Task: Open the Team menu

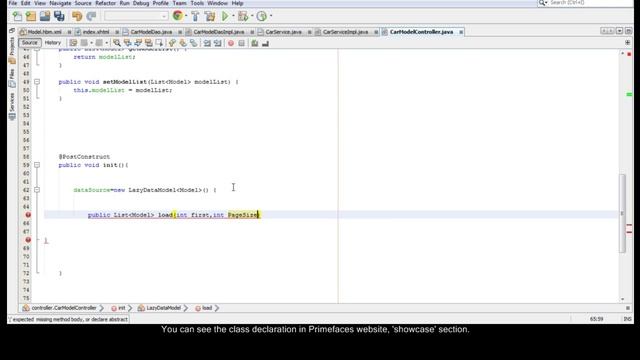Action: [179, 3]
